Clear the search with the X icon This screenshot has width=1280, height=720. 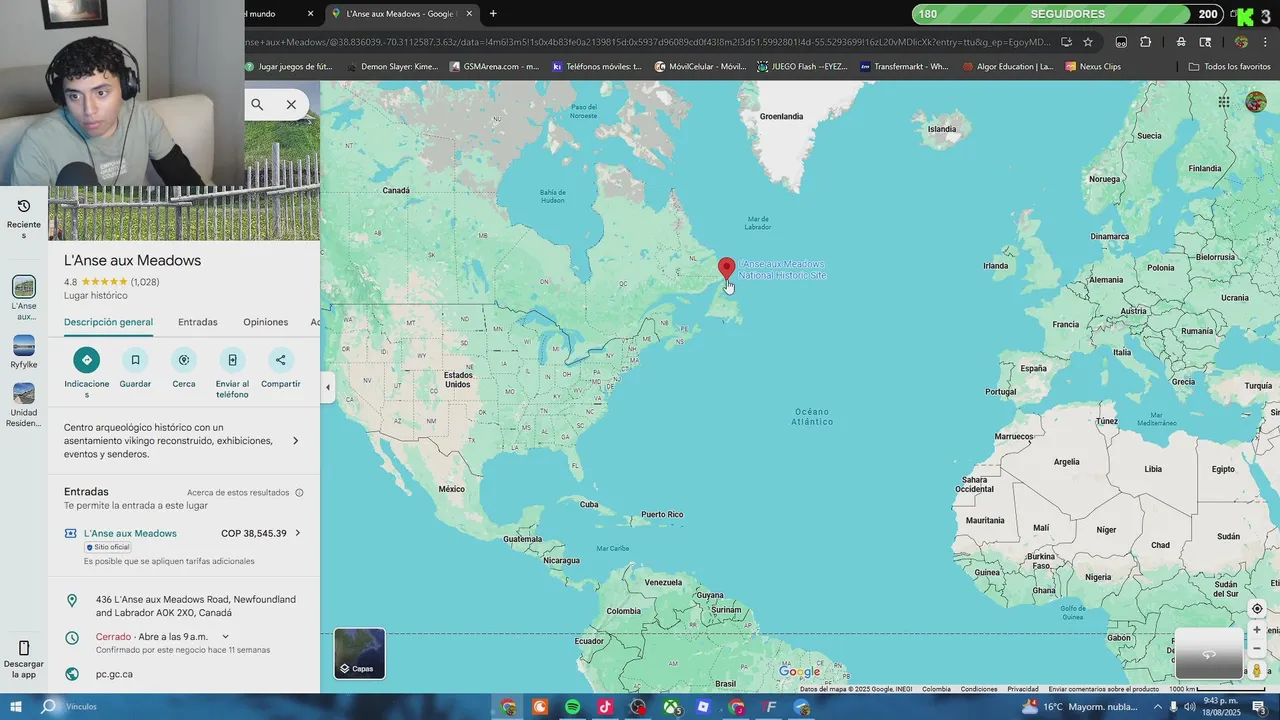coord(291,104)
